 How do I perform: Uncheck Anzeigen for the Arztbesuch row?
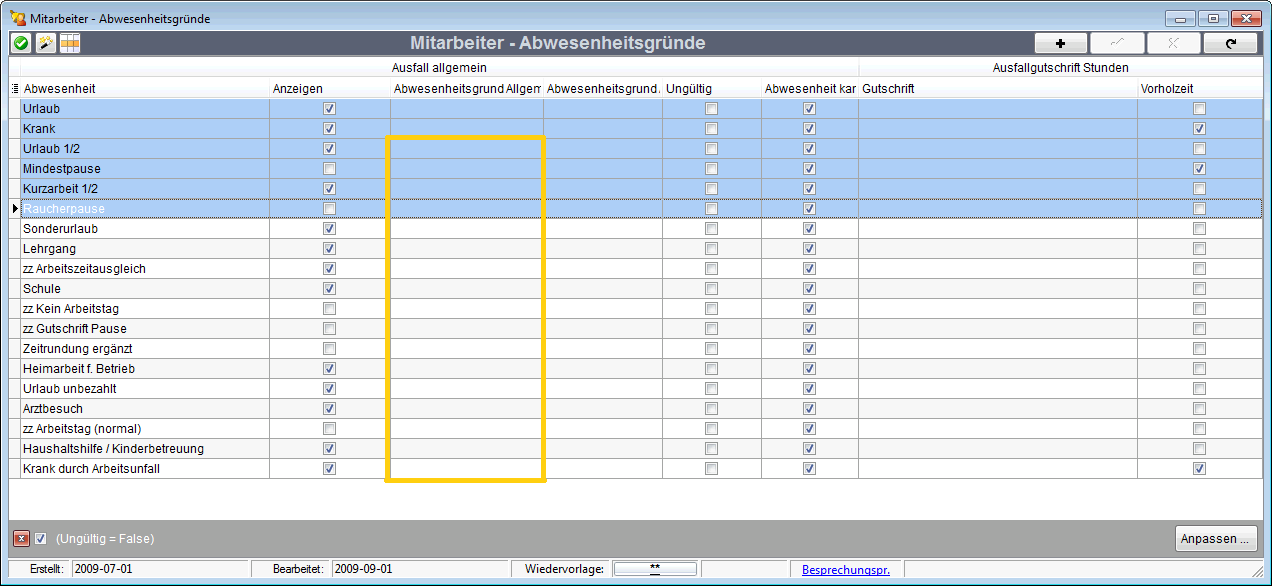tap(330, 408)
